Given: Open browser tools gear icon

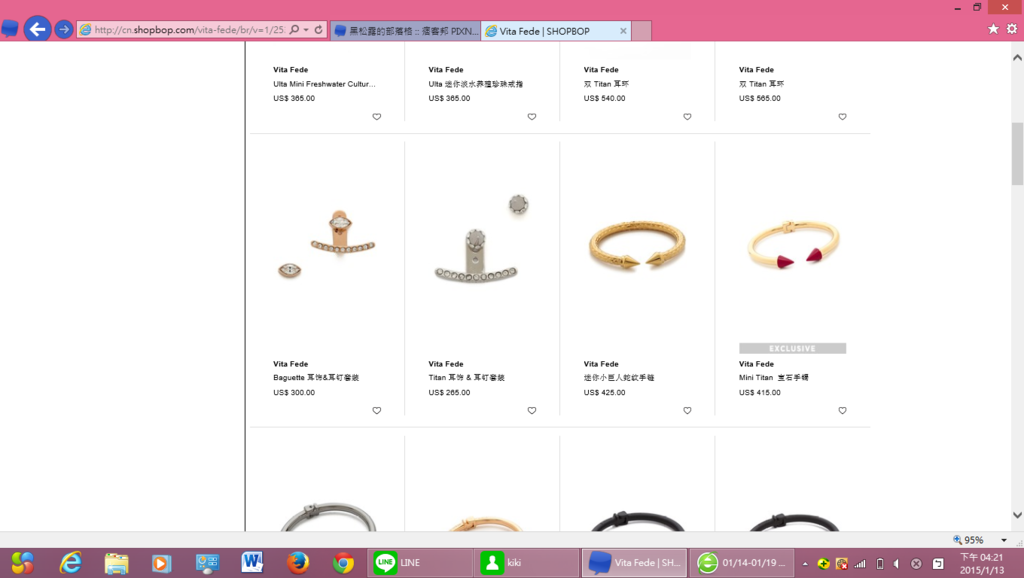Looking at the screenshot, I should [x=1012, y=29].
